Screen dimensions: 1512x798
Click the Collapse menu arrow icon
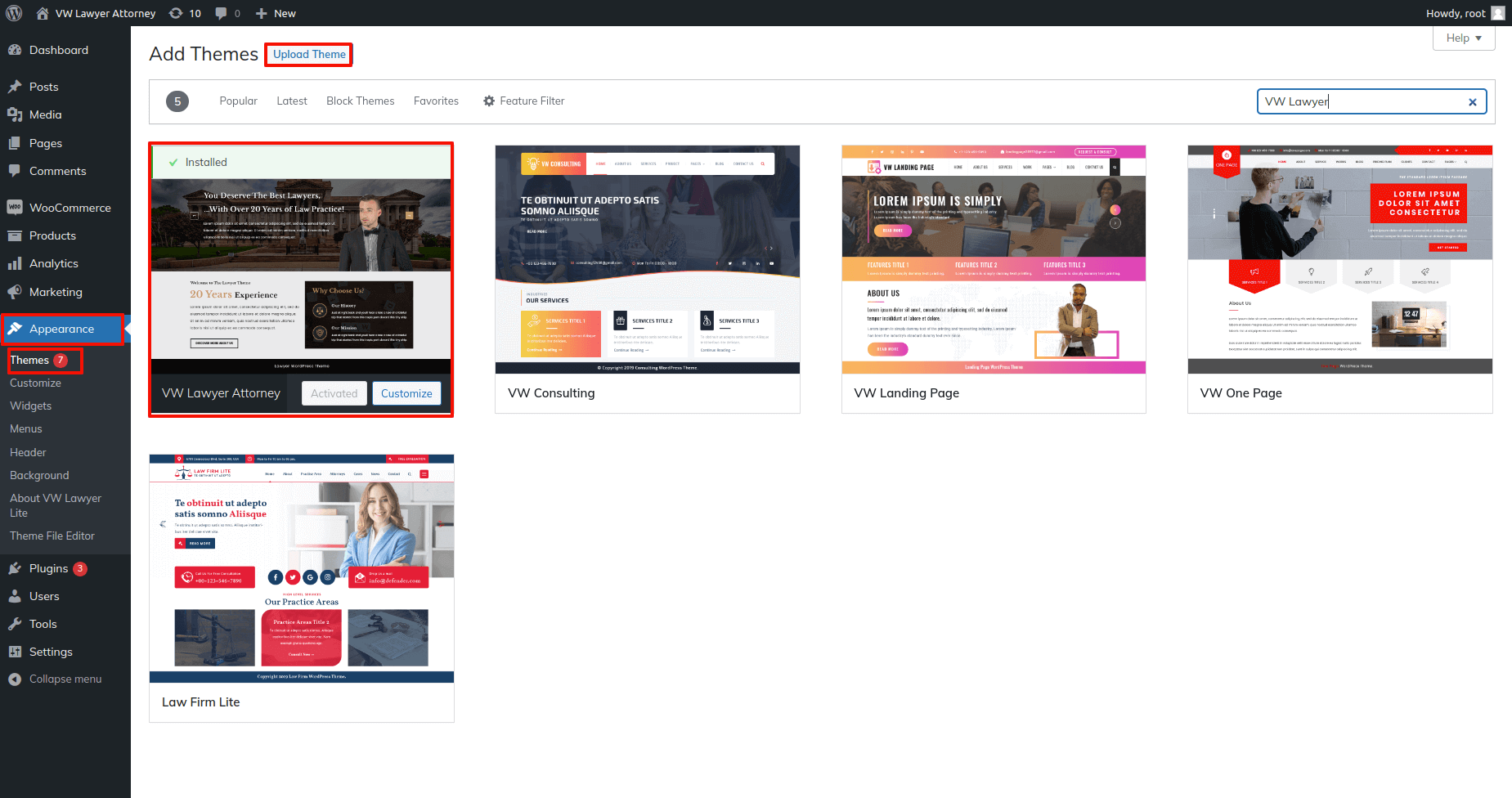(x=15, y=679)
